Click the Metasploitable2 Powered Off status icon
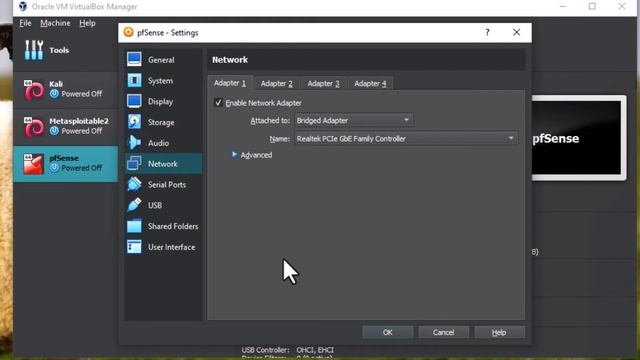 click(54, 131)
